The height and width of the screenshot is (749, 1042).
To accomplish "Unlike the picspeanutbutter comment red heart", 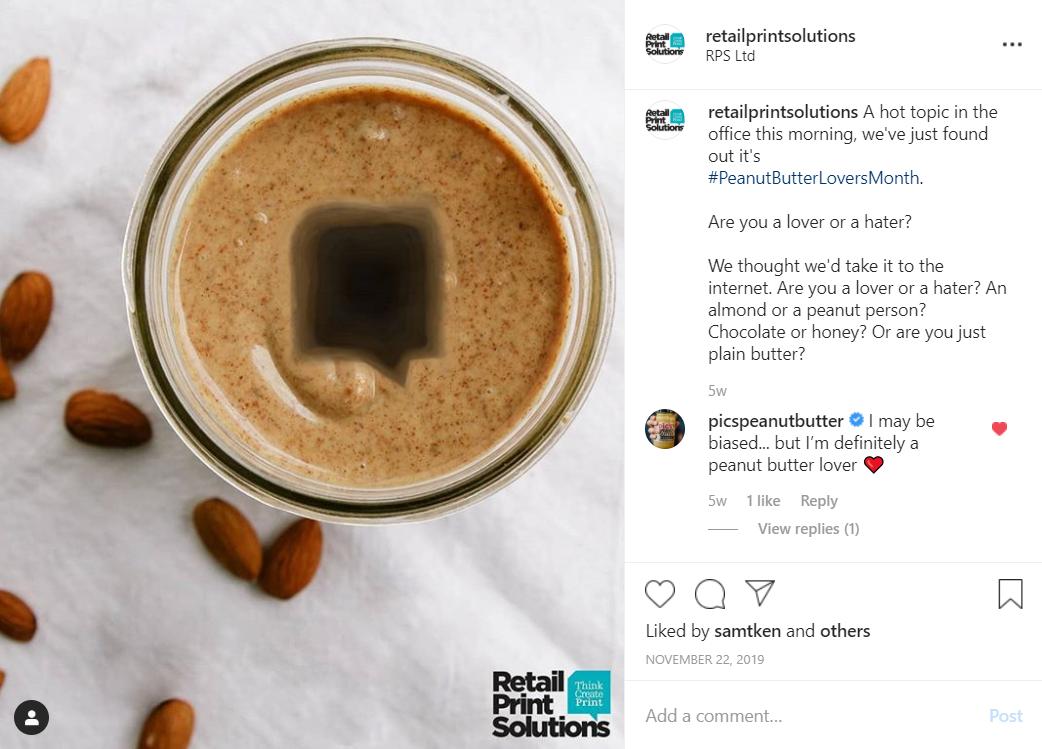I will click(999, 429).
